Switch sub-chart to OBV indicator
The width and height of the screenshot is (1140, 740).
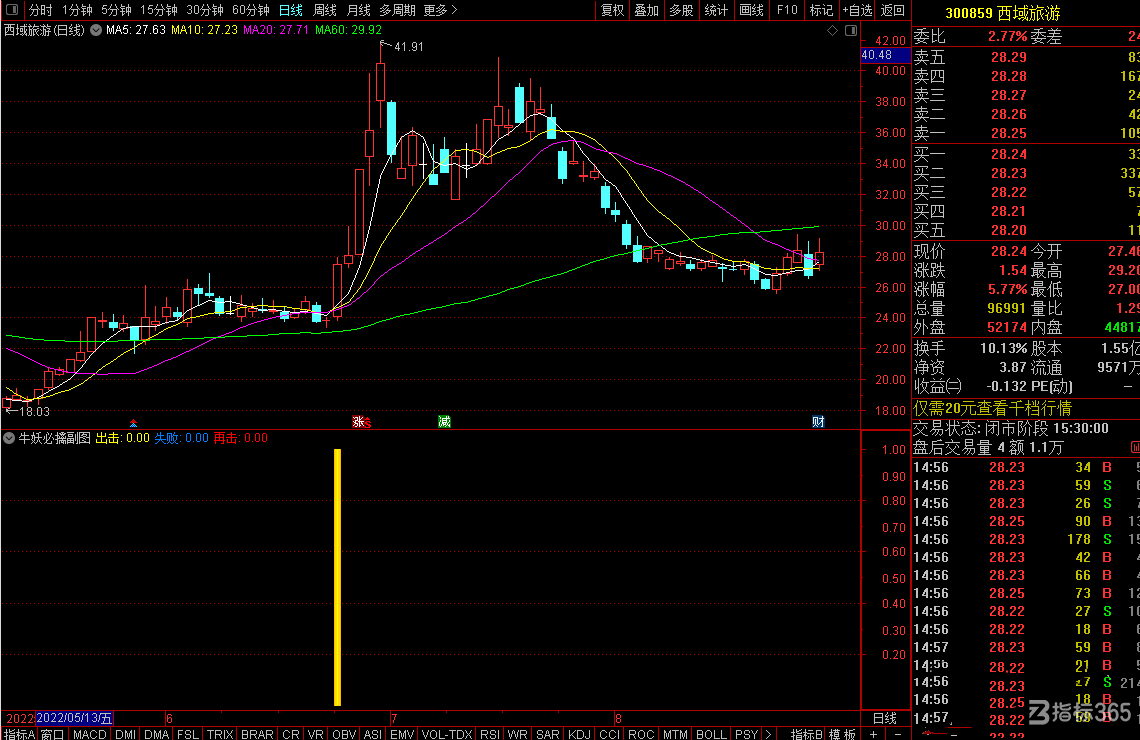[344, 734]
